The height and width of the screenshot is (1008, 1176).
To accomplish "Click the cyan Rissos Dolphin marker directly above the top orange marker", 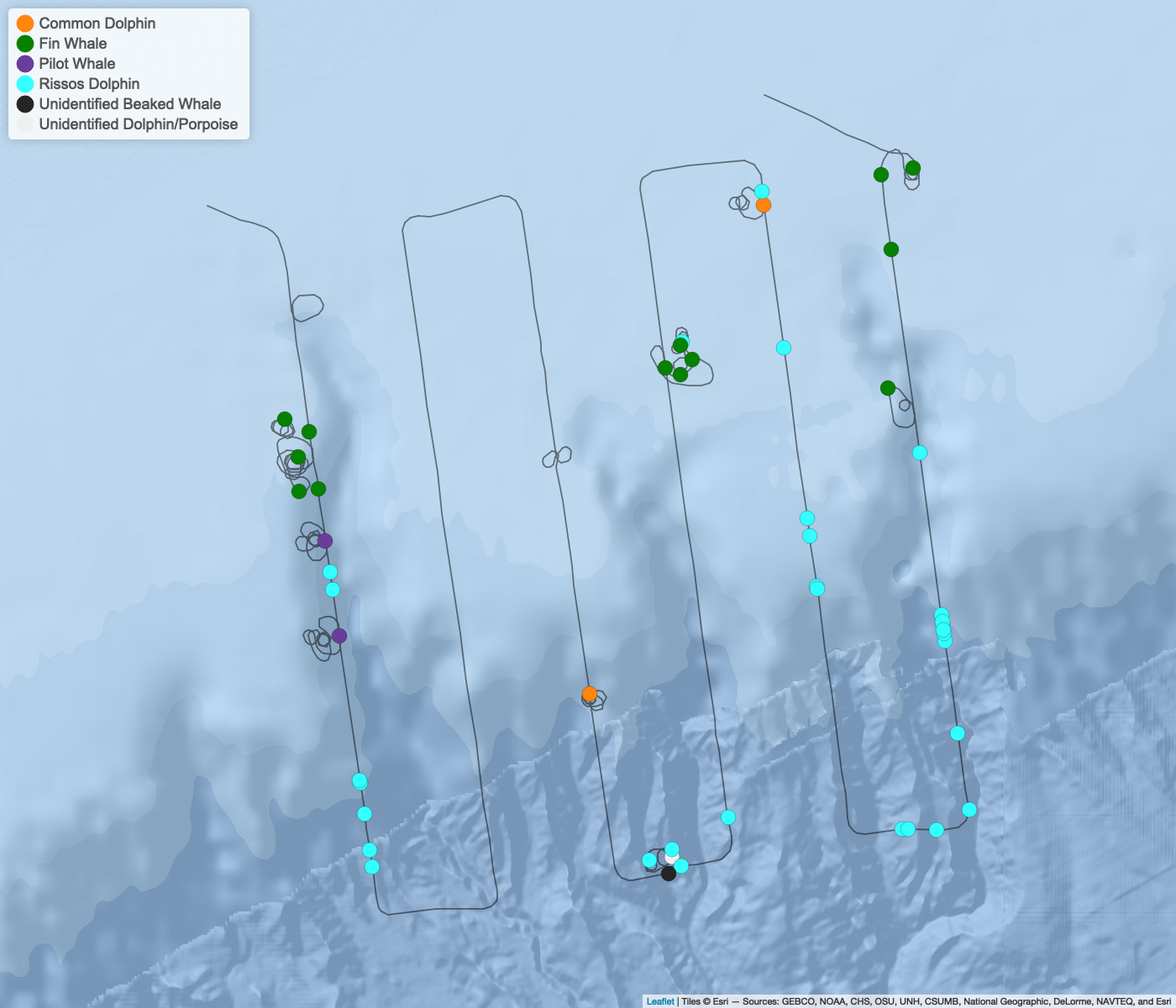I will point(762,192).
